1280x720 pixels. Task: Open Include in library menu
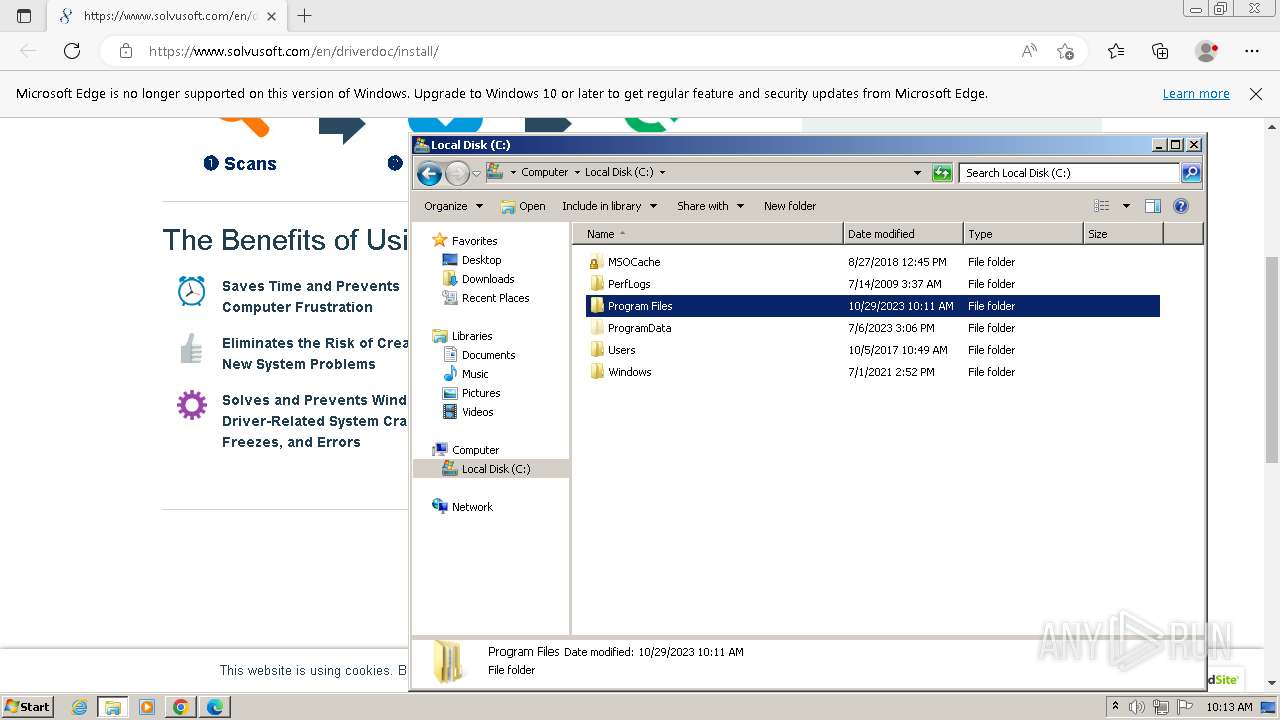pyautogui.click(x=609, y=206)
